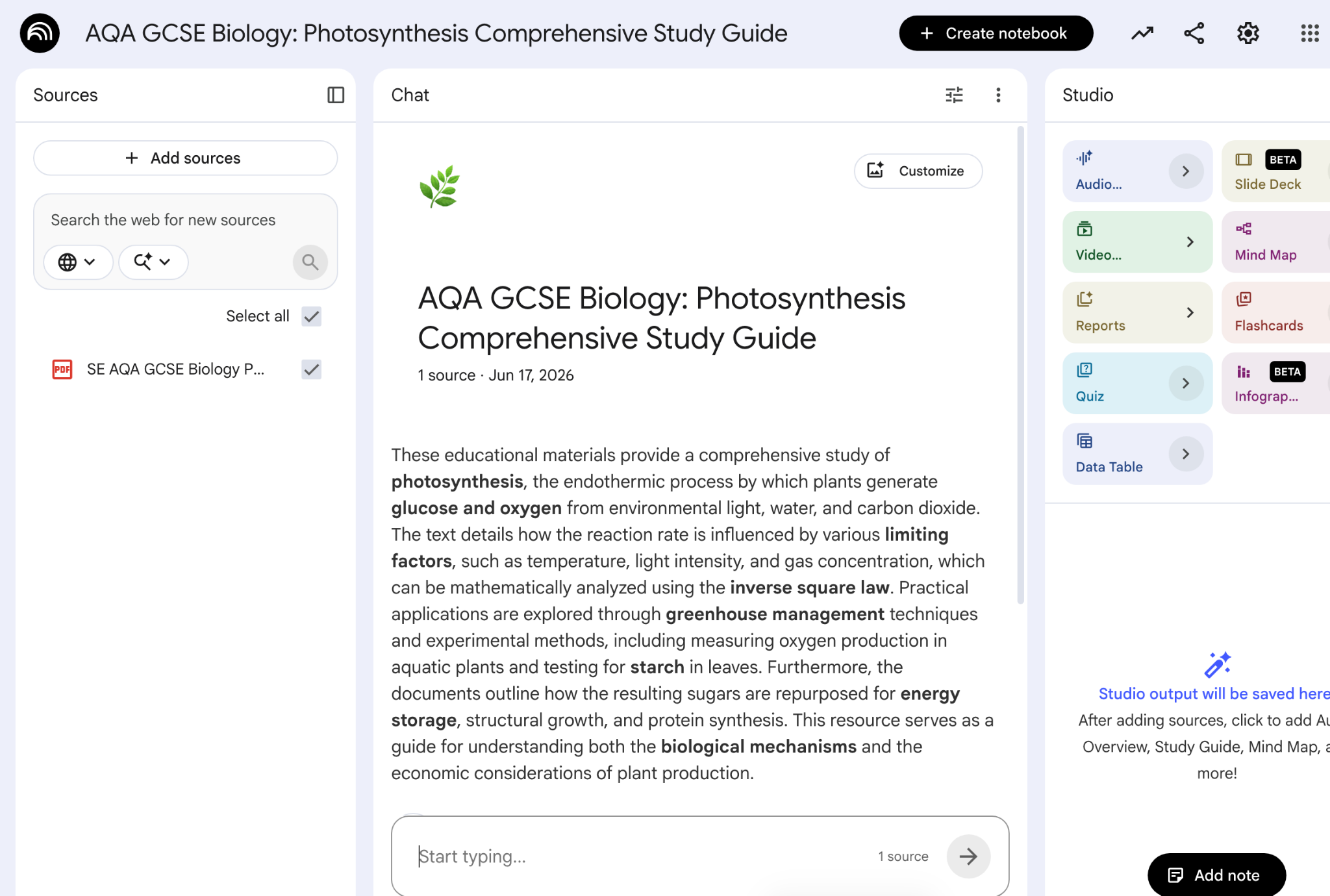Click the Quiz icon
This screenshot has height=896, width=1330.
pyautogui.click(x=1084, y=370)
